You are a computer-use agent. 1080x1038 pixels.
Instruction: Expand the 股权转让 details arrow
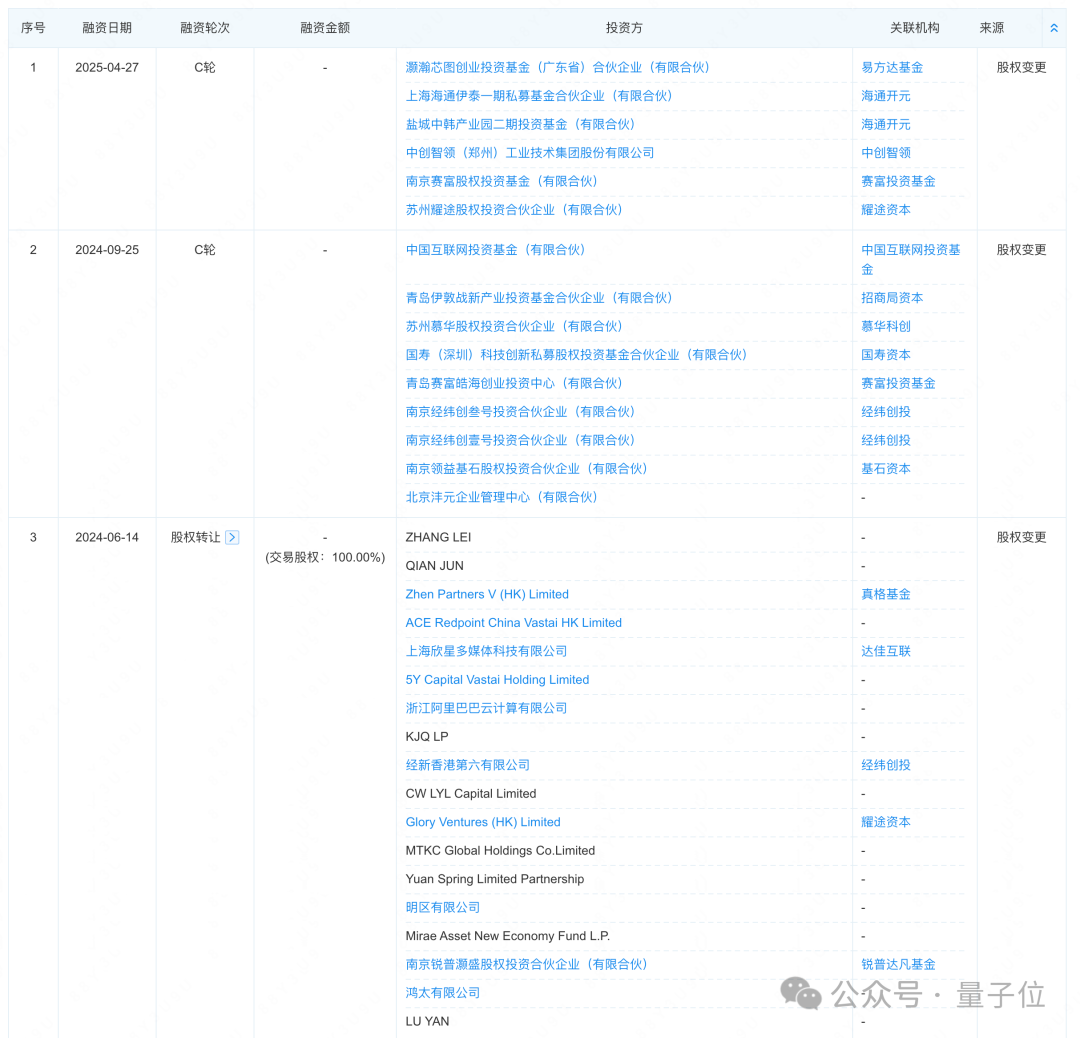(x=232, y=537)
